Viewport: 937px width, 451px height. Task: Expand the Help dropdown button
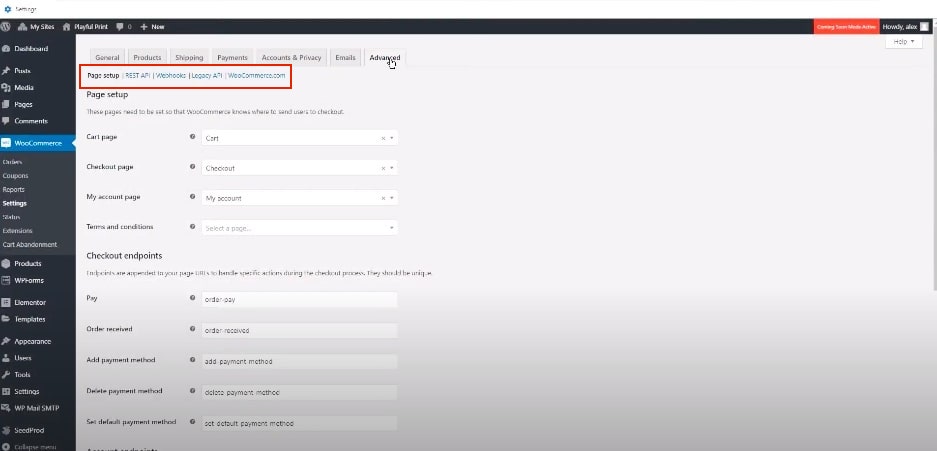[x=903, y=42]
